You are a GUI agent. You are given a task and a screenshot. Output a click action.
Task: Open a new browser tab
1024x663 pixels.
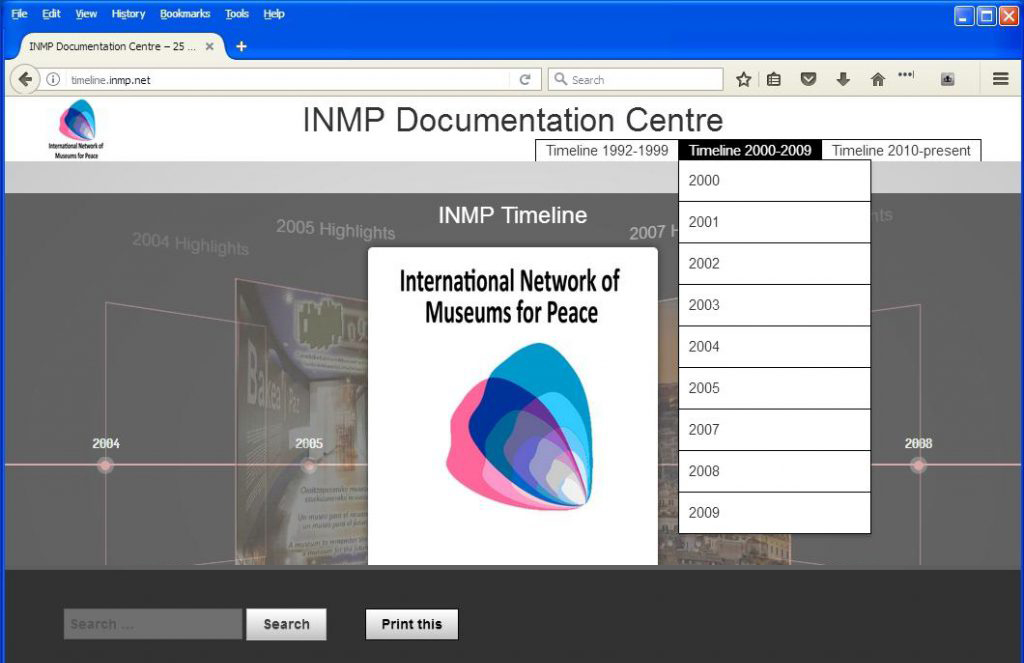point(241,46)
